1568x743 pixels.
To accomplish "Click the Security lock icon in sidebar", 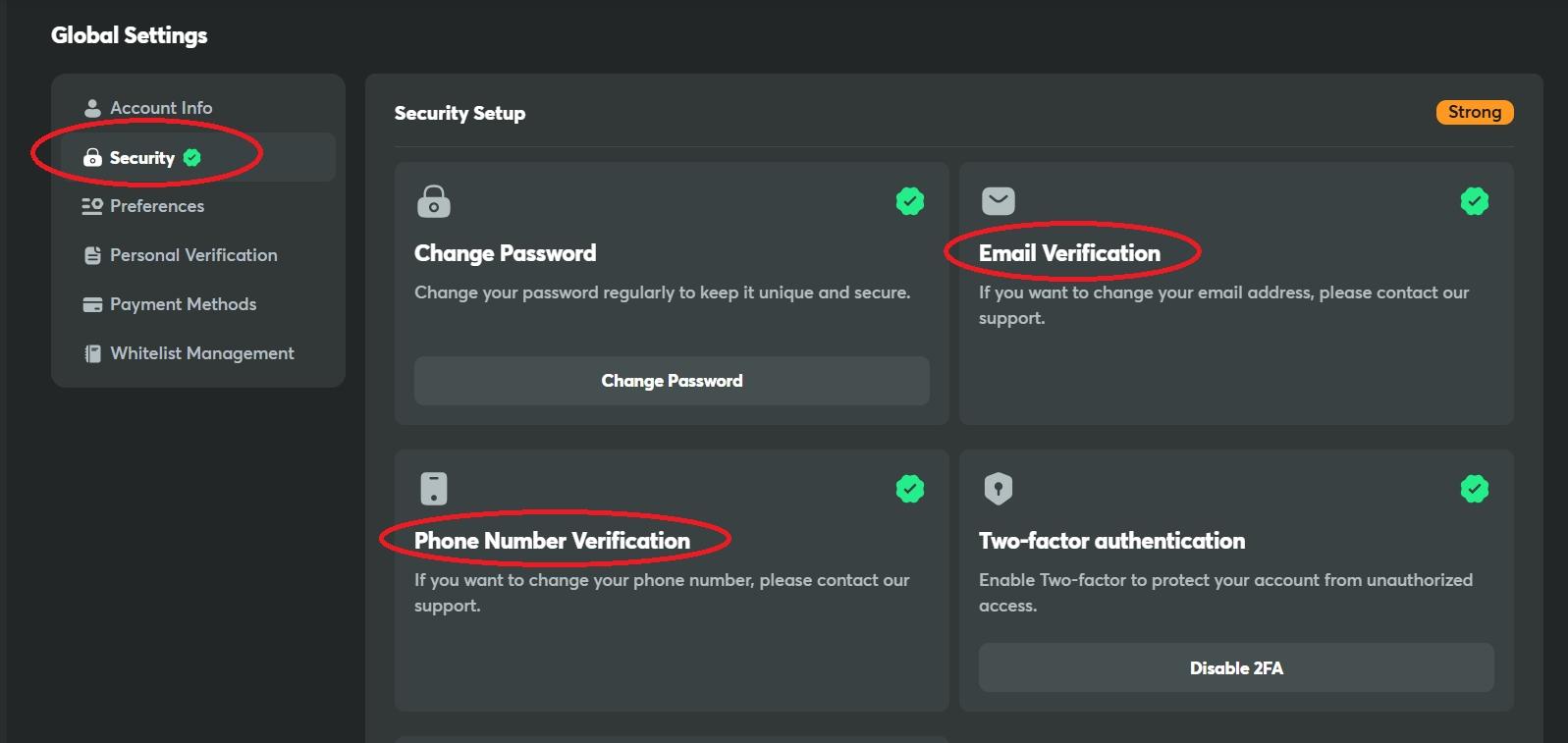I will pos(92,157).
